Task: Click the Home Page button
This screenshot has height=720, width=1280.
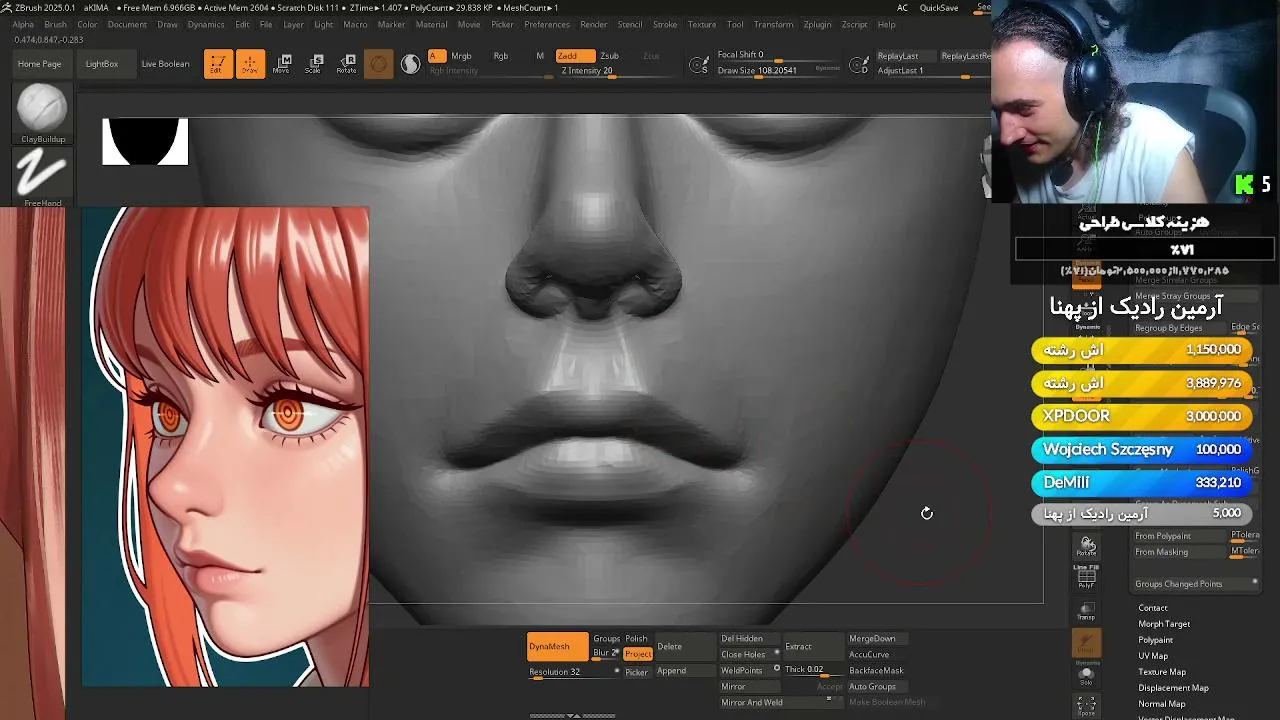Action: coord(40,64)
